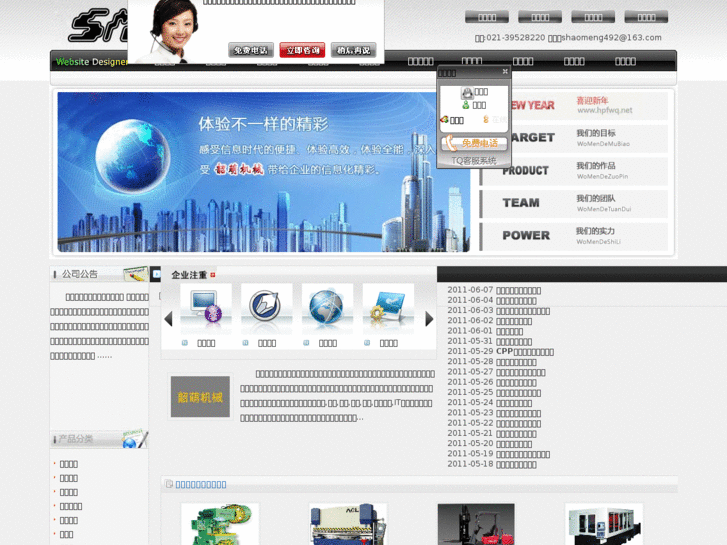Click the globe network icon in the carousel

[x=327, y=308]
